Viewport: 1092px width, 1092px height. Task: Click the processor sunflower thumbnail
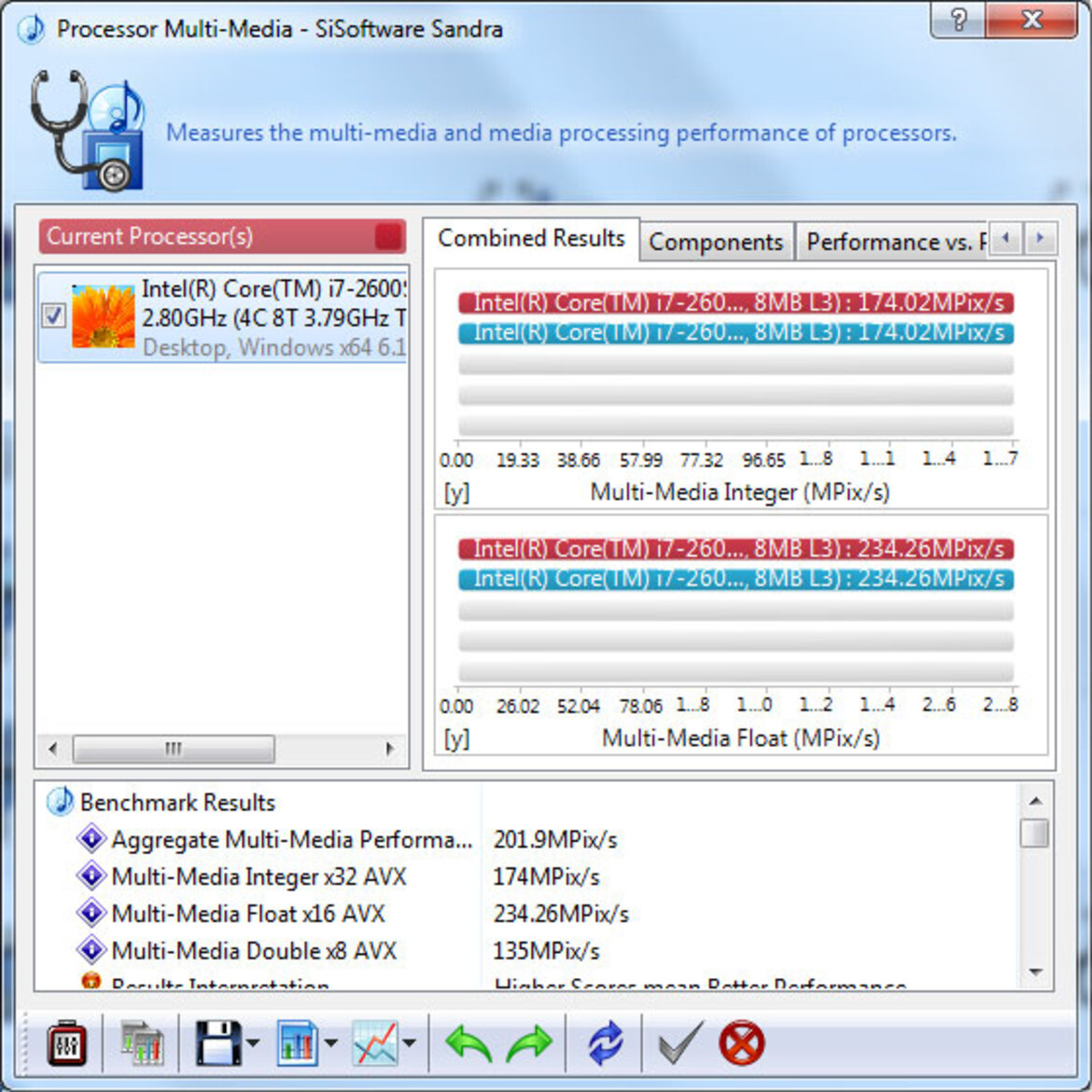[x=103, y=316]
